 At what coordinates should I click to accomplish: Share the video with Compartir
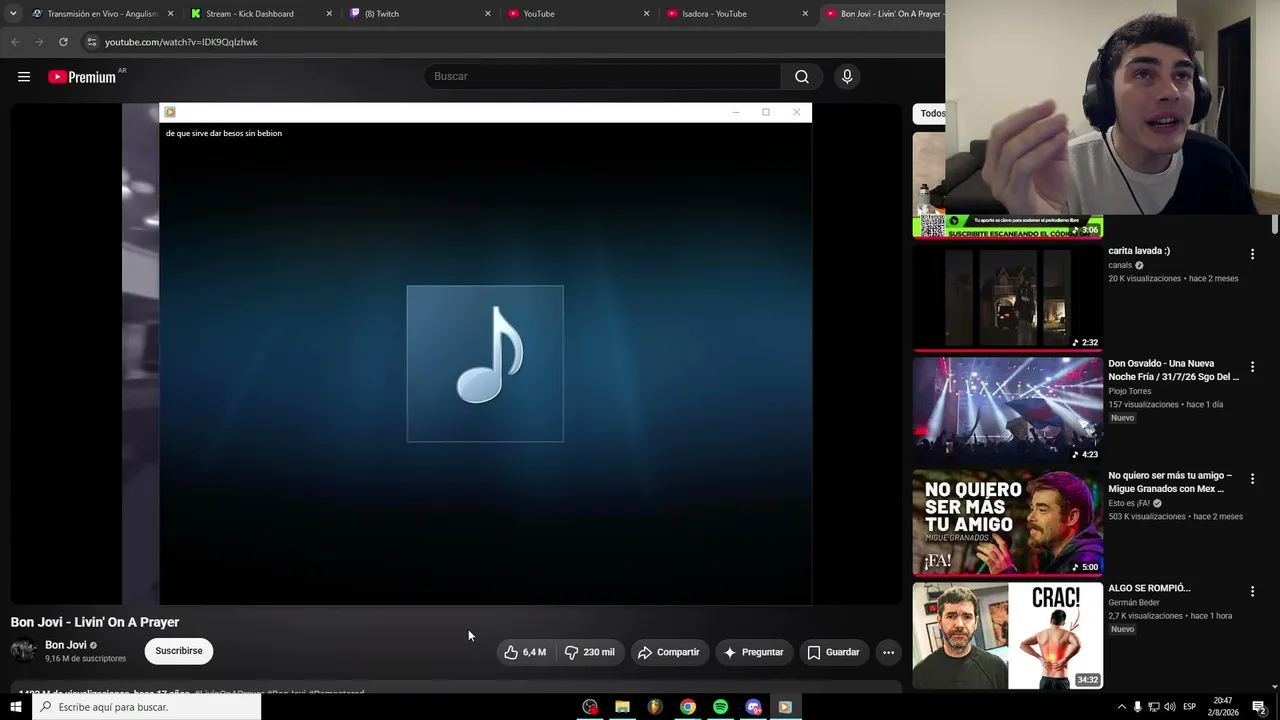[669, 652]
